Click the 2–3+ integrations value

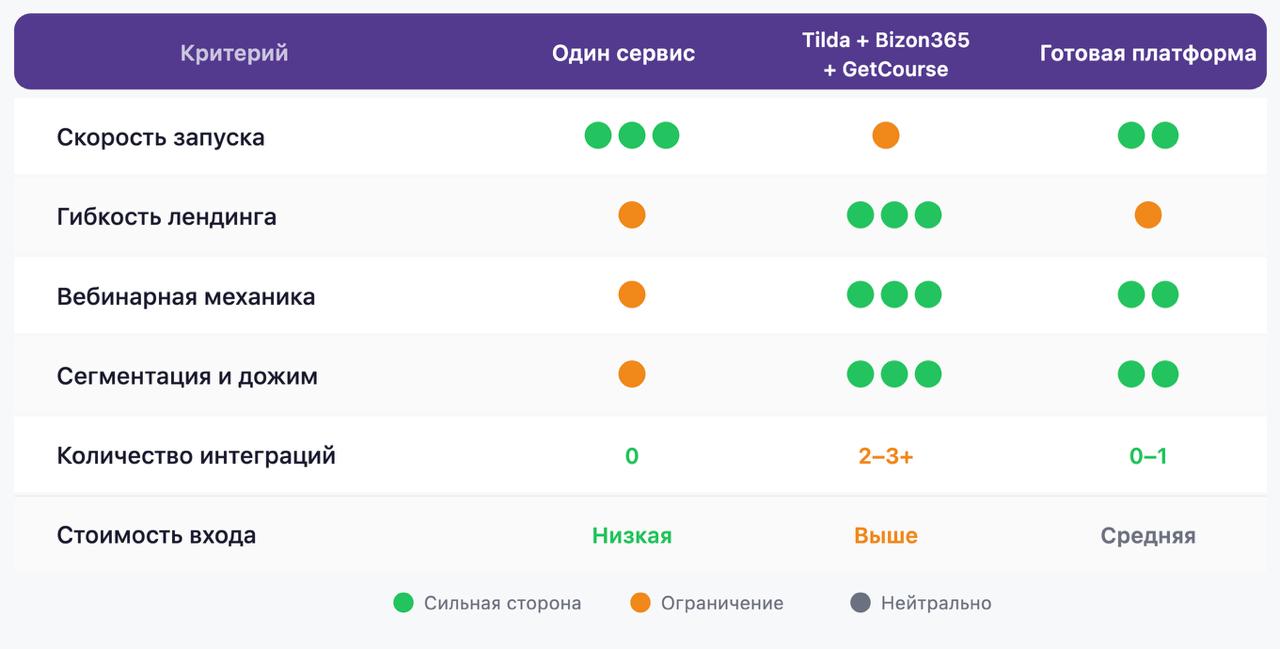click(x=886, y=456)
